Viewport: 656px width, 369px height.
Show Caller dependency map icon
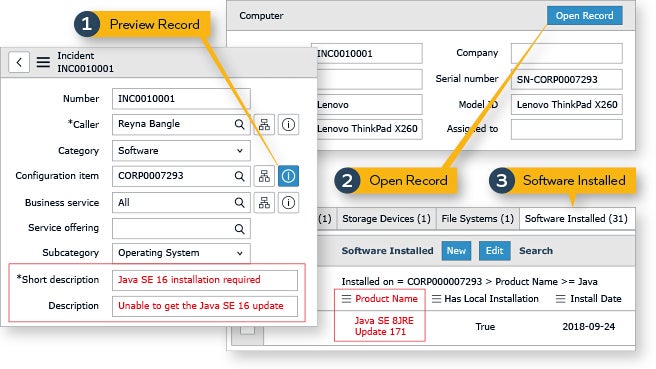coord(264,124)
